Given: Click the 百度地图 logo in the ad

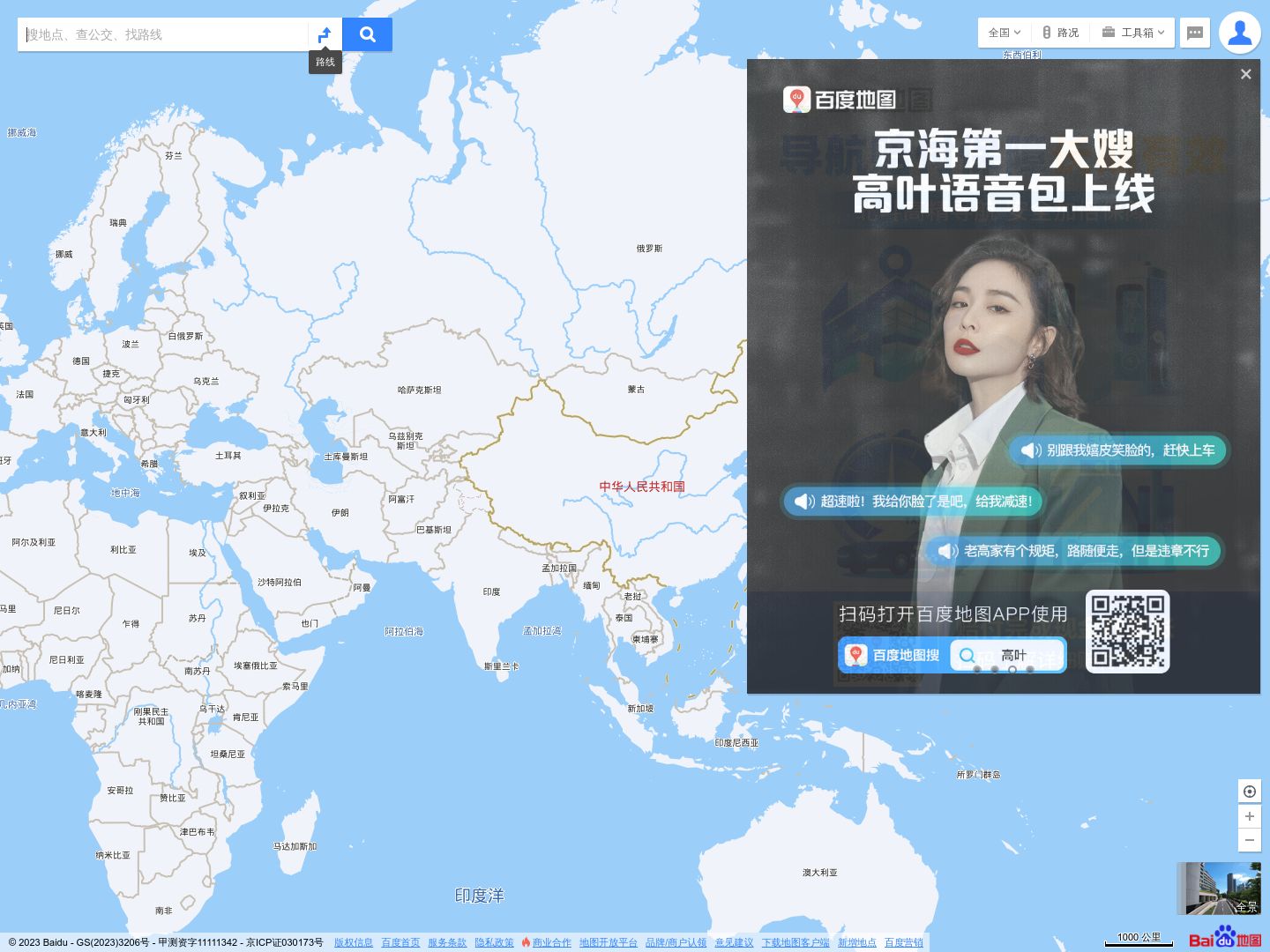Looking at the screenshot, I should tap(840, 100).
